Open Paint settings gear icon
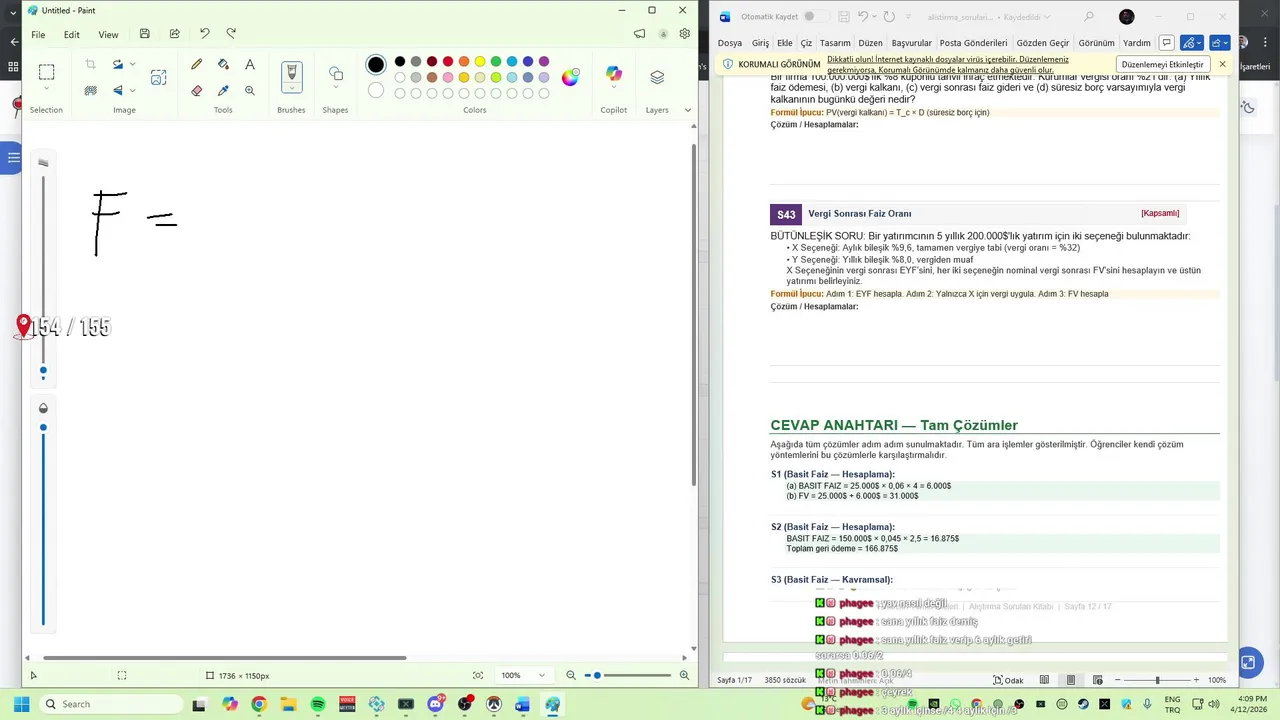This screenshot has height=720, width=1280. pyautogui.click(x=685, y=34)
